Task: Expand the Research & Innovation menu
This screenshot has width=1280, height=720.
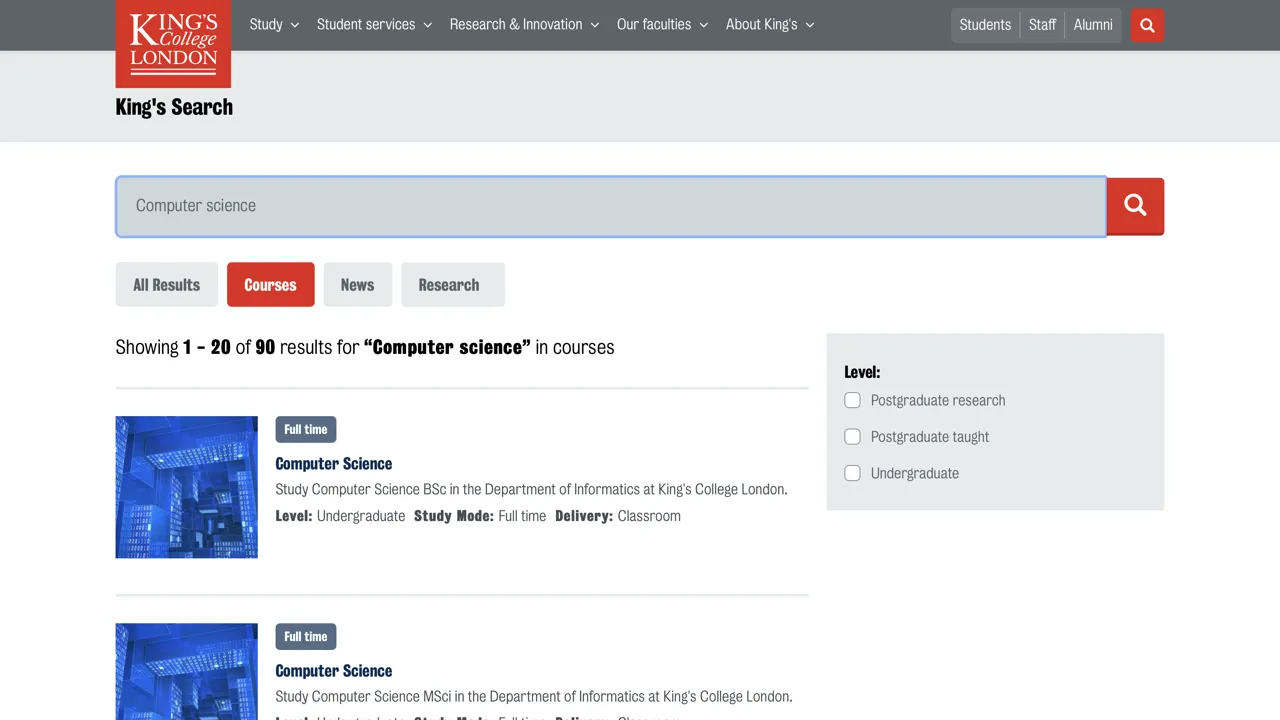Action: point(524,25)
